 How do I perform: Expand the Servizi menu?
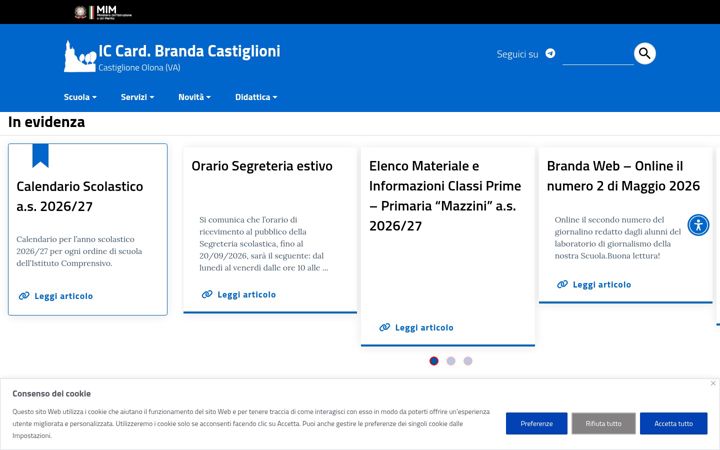tap(137, 97)
